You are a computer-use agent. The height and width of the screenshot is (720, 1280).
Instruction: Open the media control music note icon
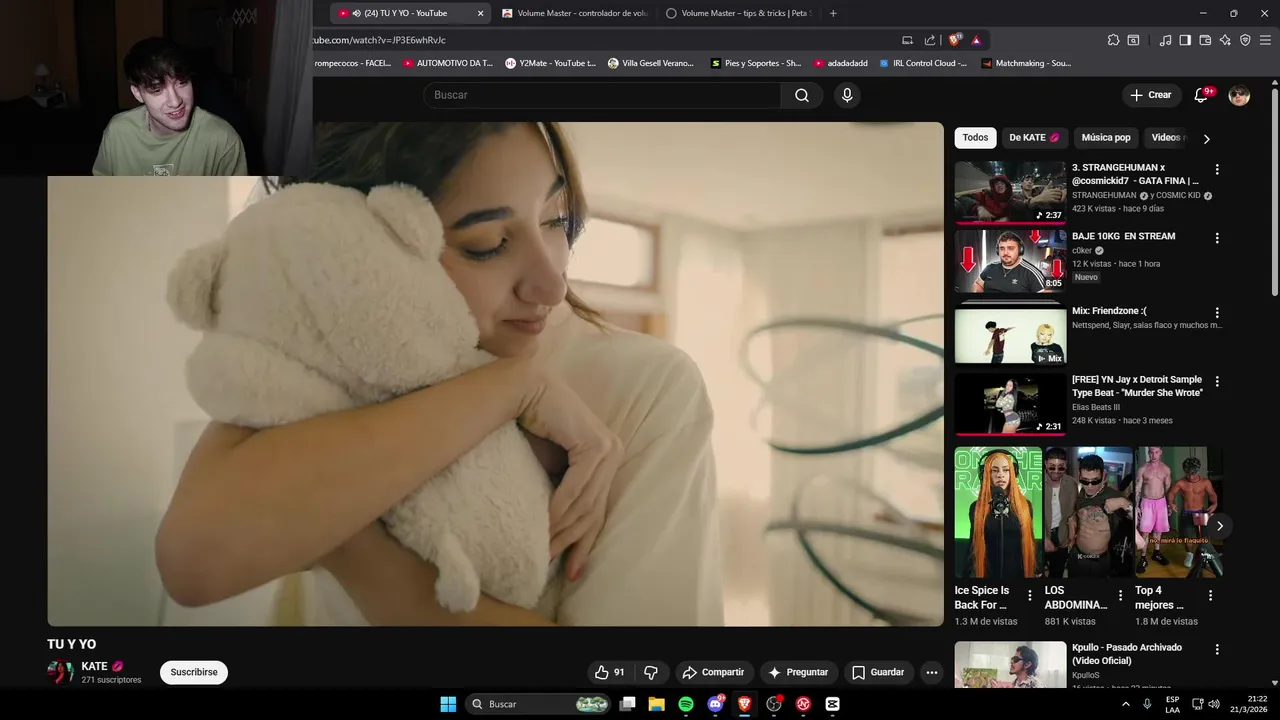(1165, 40)
